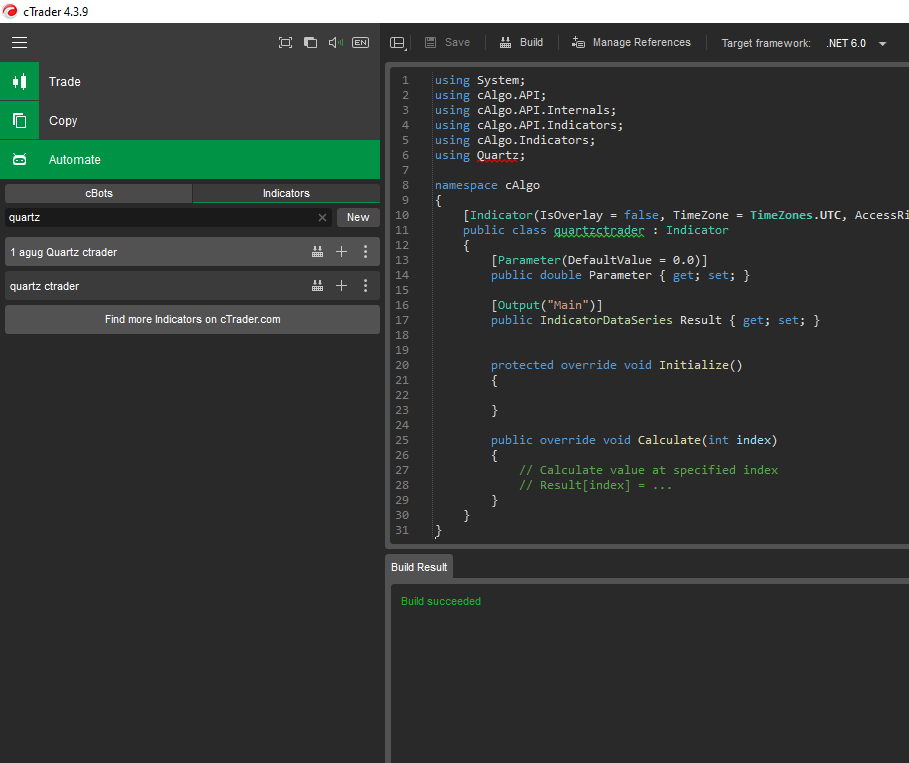
Task: Click line number 31 in gutter
Action: 402,530
